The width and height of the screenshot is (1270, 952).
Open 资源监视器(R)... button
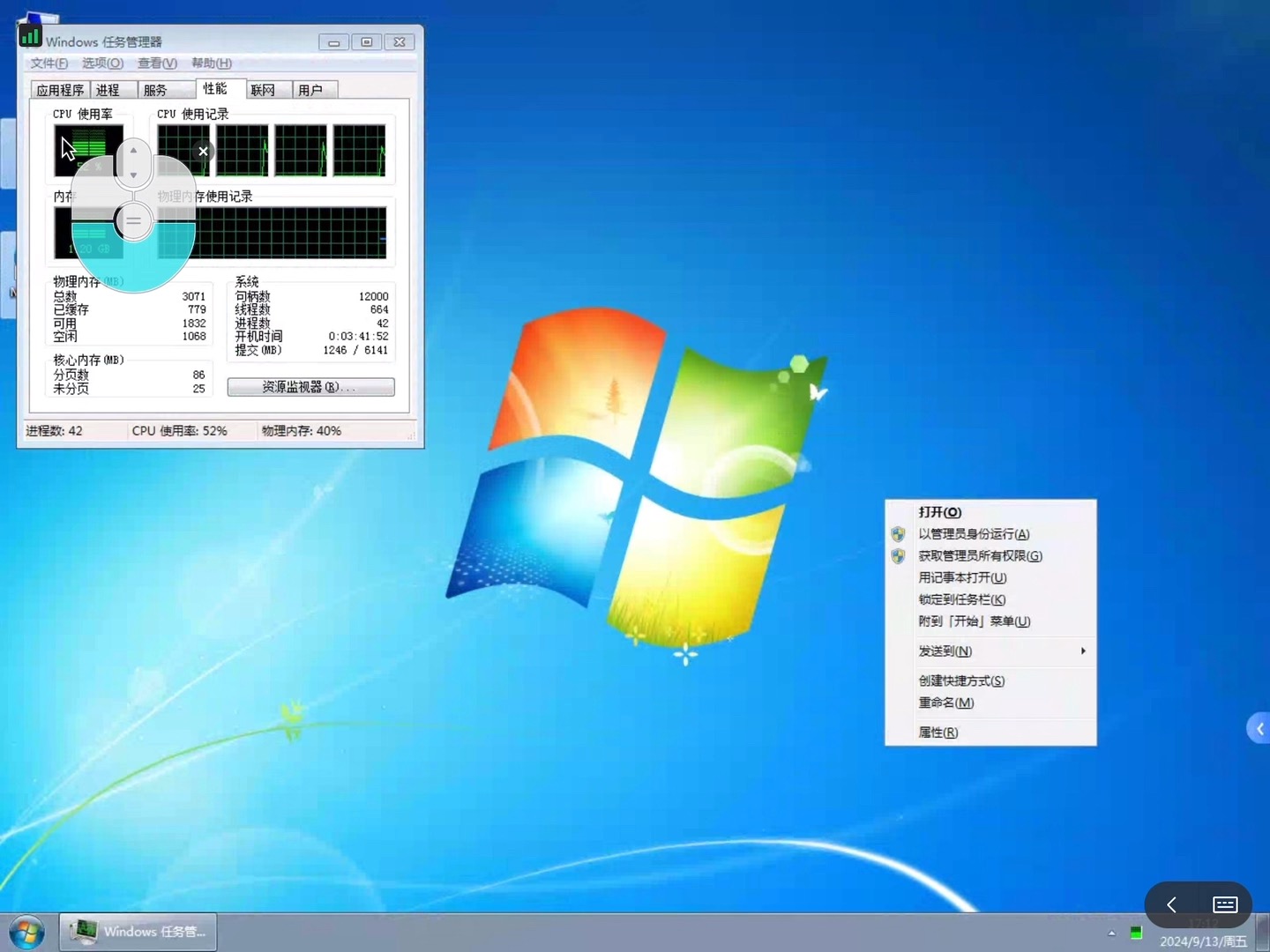pyautogui.click(x=310, y=387)
